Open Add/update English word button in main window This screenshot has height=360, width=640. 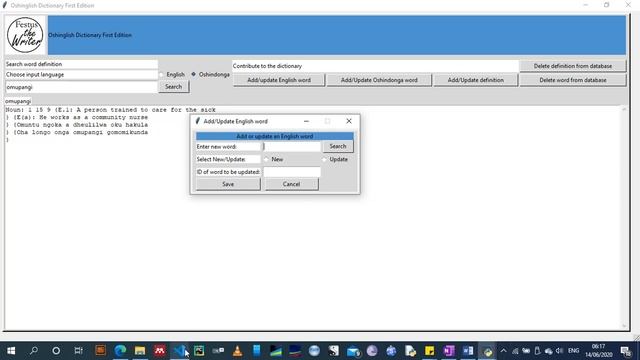pyautogui.click(x=279, y=80)
